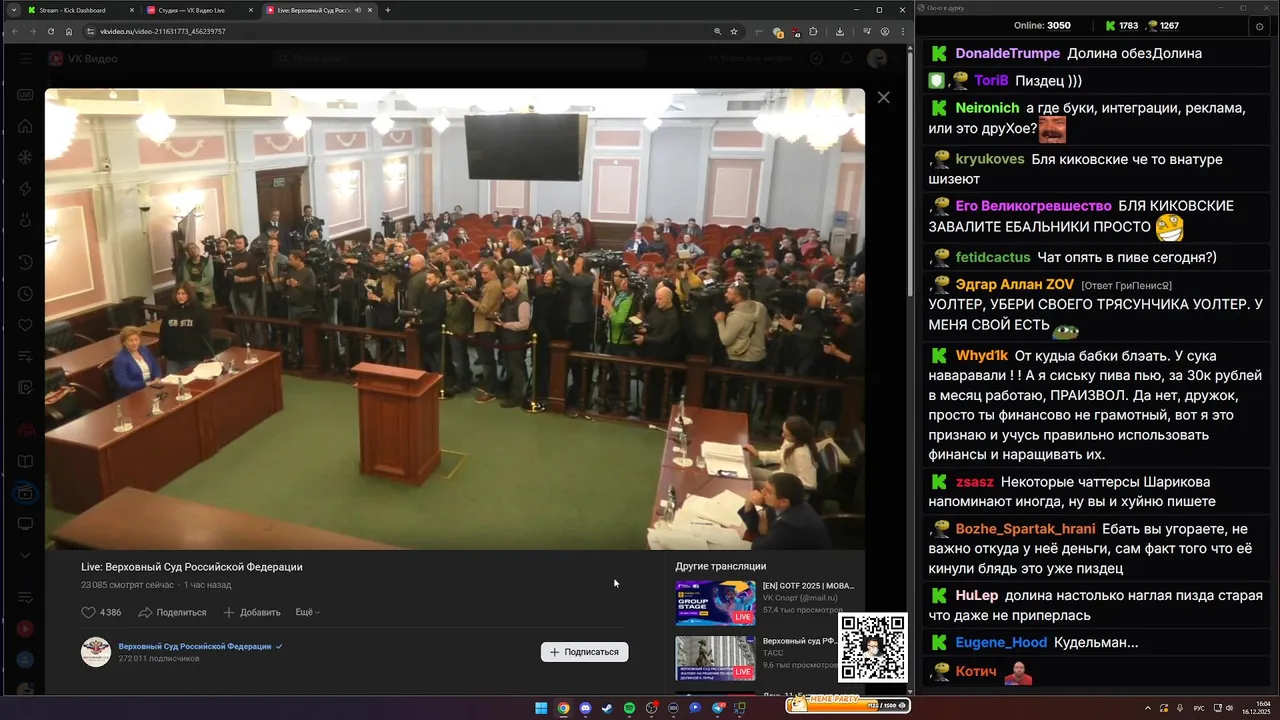1280x720 pixels.
Task: Open the GOTF 2025 MOBA stream thumbnail
Action: [x=715, y=603]
